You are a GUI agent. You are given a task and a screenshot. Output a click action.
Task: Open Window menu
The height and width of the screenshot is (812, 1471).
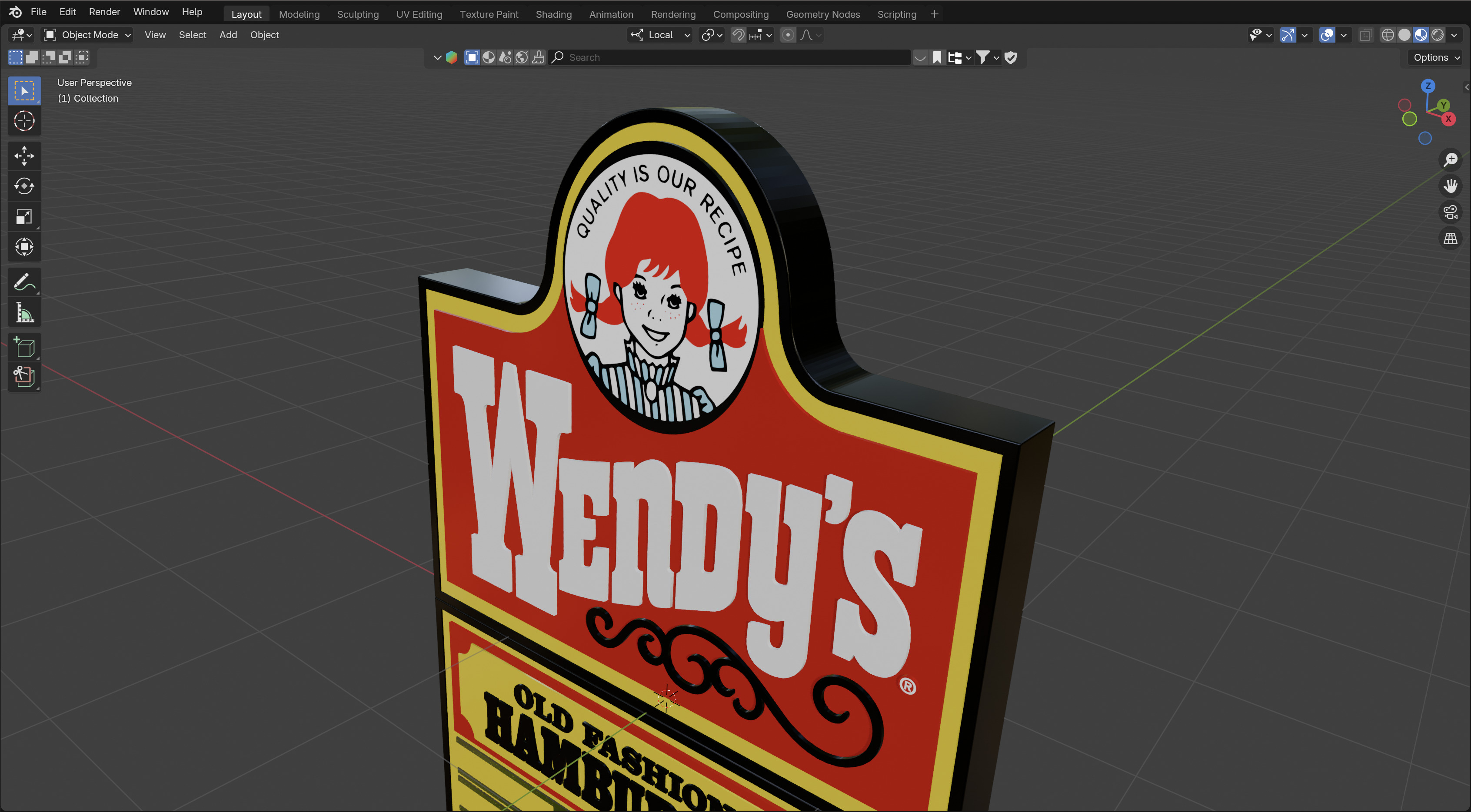151,12
